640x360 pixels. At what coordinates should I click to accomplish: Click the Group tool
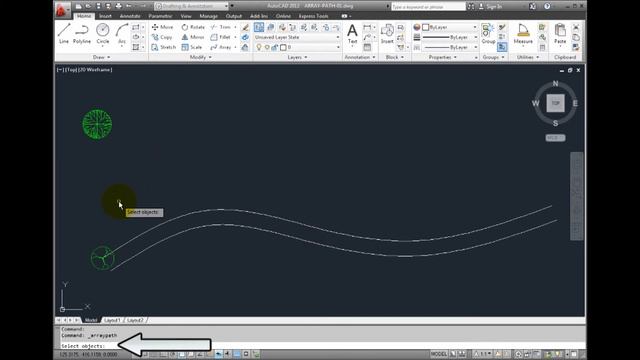click(488, 33)
